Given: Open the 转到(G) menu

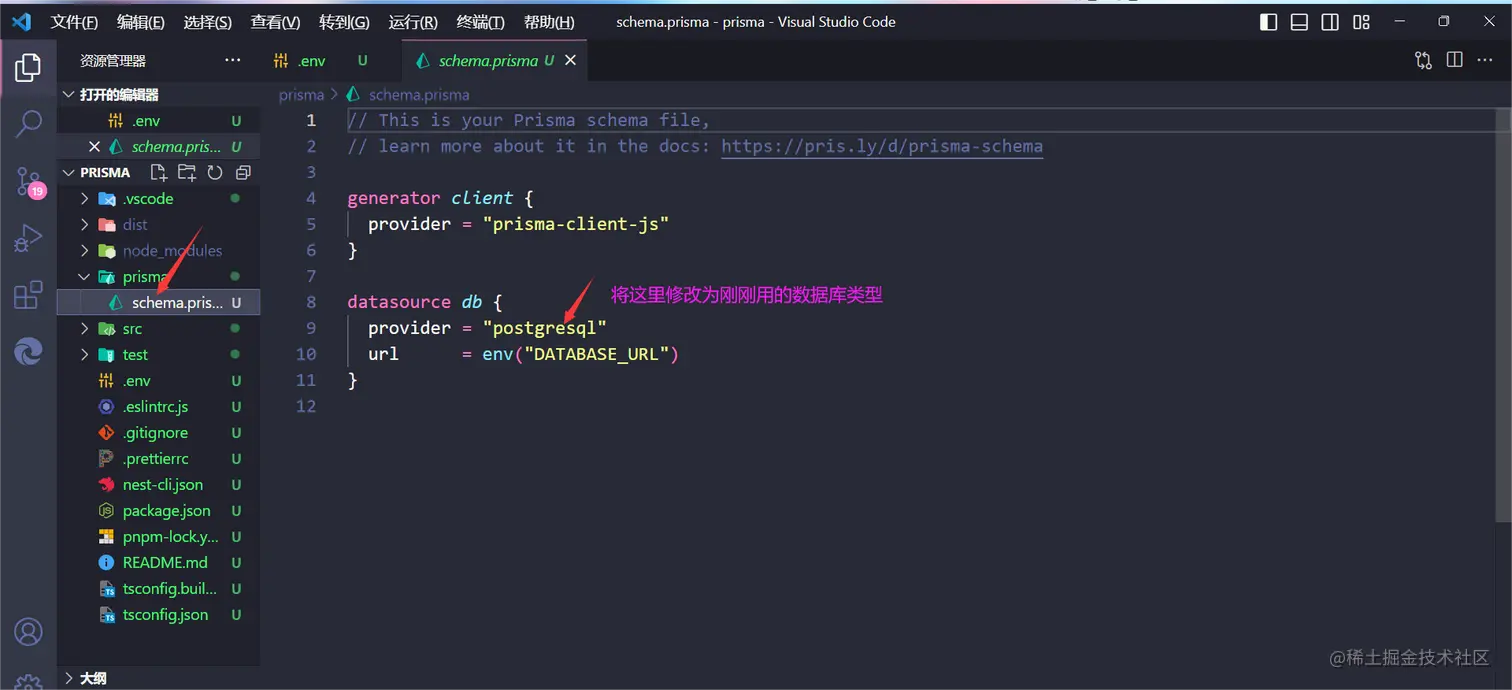Looking at the screenshot, I should pyautogui.click(x=344, y=22).
